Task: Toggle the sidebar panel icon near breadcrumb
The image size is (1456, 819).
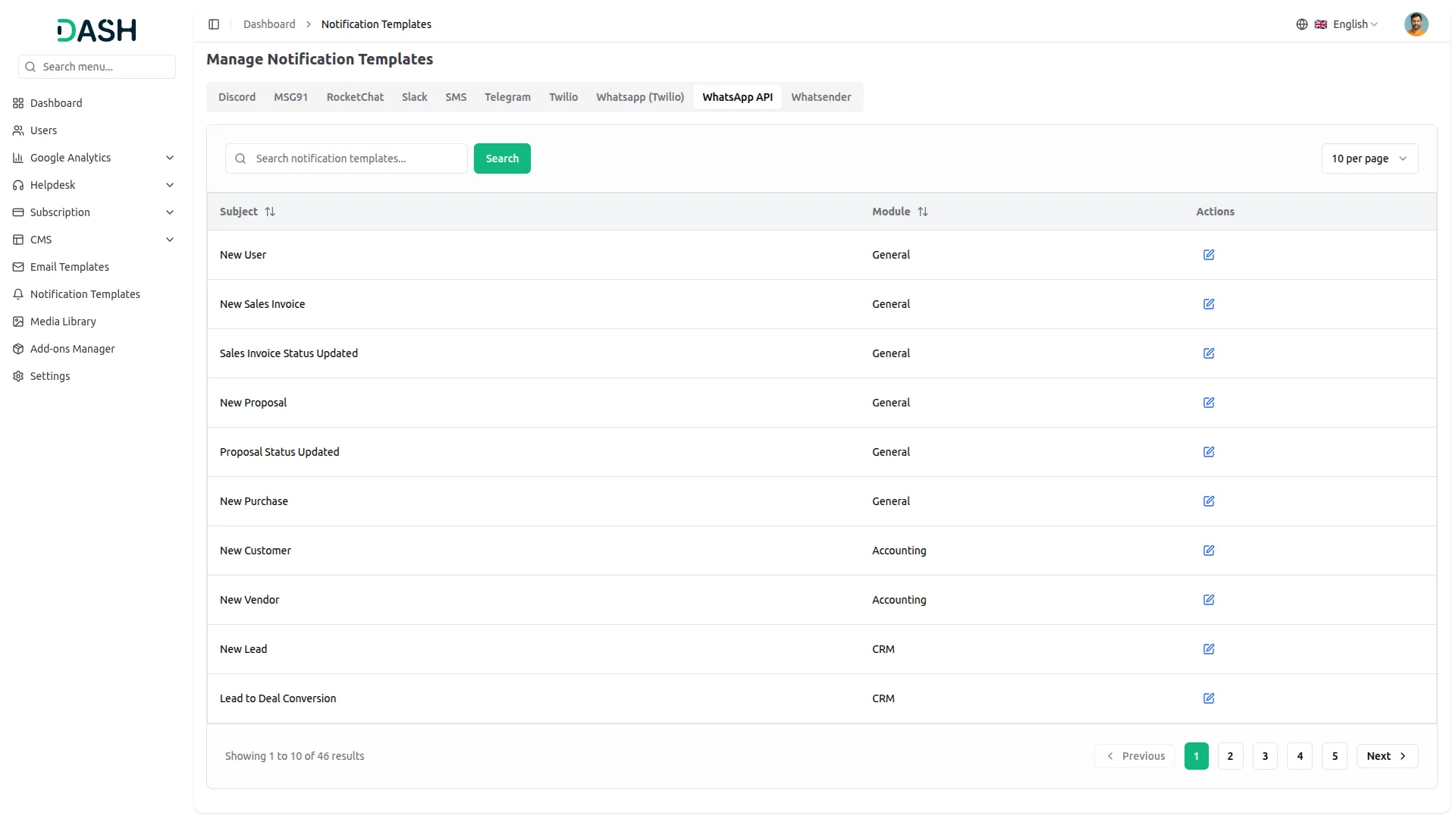Action: (214, 24)
